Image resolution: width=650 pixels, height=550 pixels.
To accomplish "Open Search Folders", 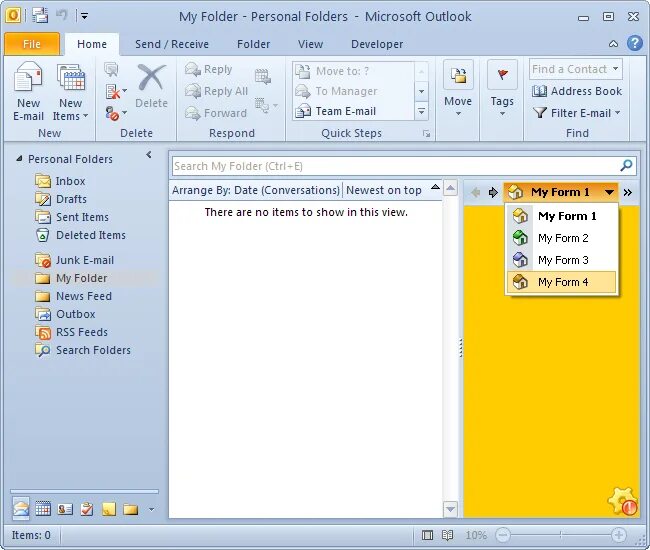I will point(83,350).
